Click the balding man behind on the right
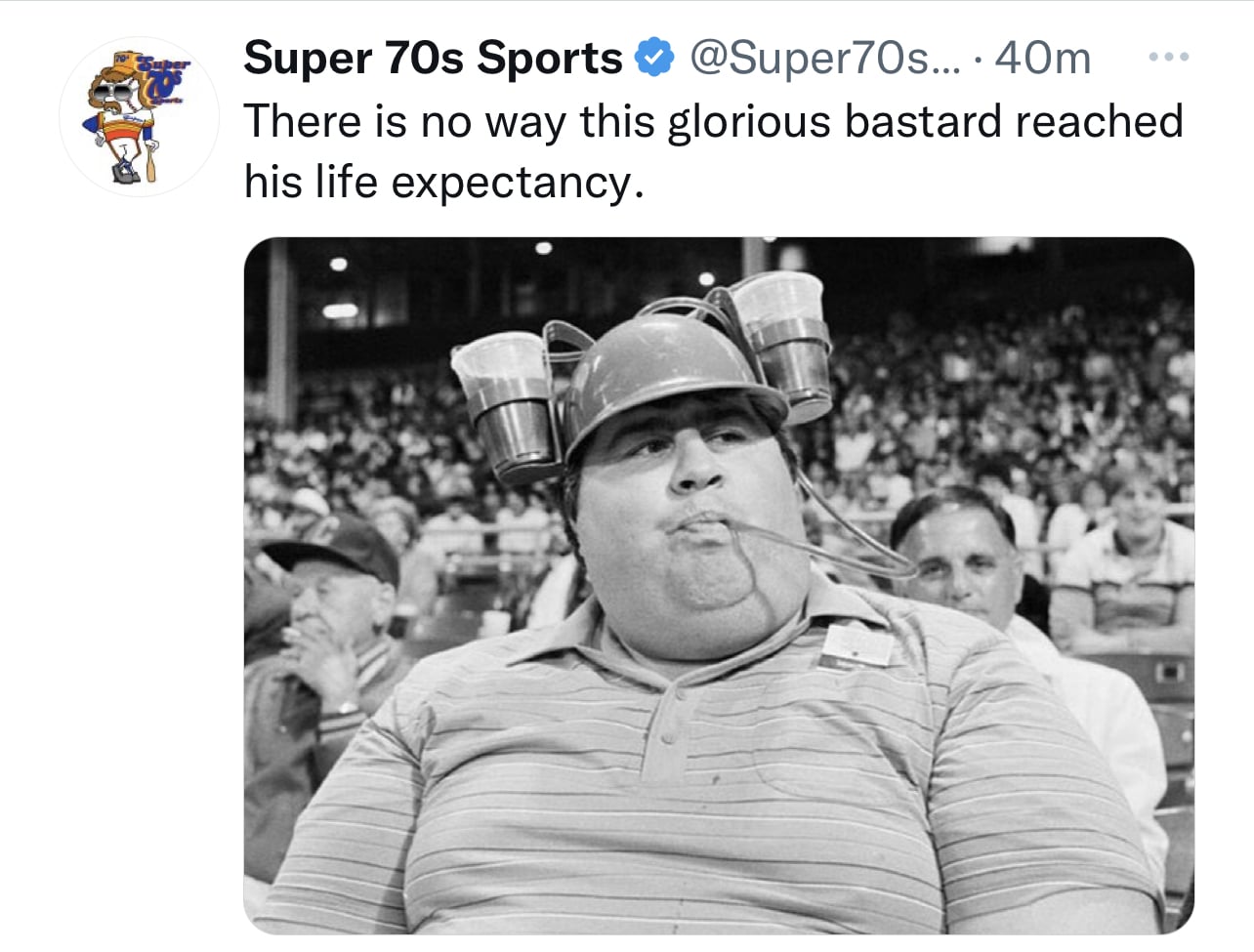This screenshot has width=1254, height=952. [952, 557]
